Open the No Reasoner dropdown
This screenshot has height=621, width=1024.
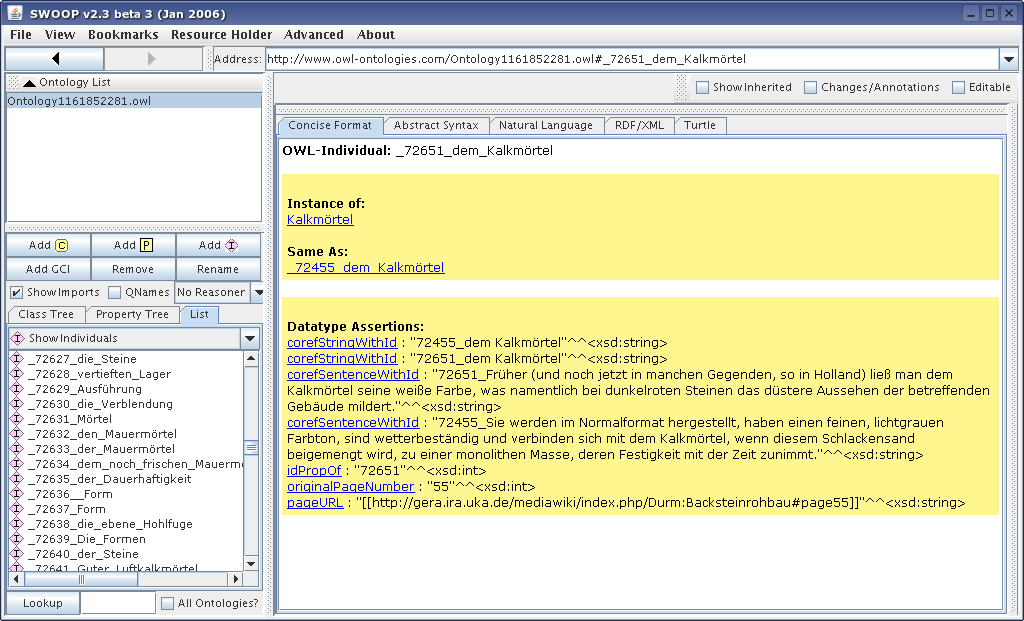click(257, 292)
